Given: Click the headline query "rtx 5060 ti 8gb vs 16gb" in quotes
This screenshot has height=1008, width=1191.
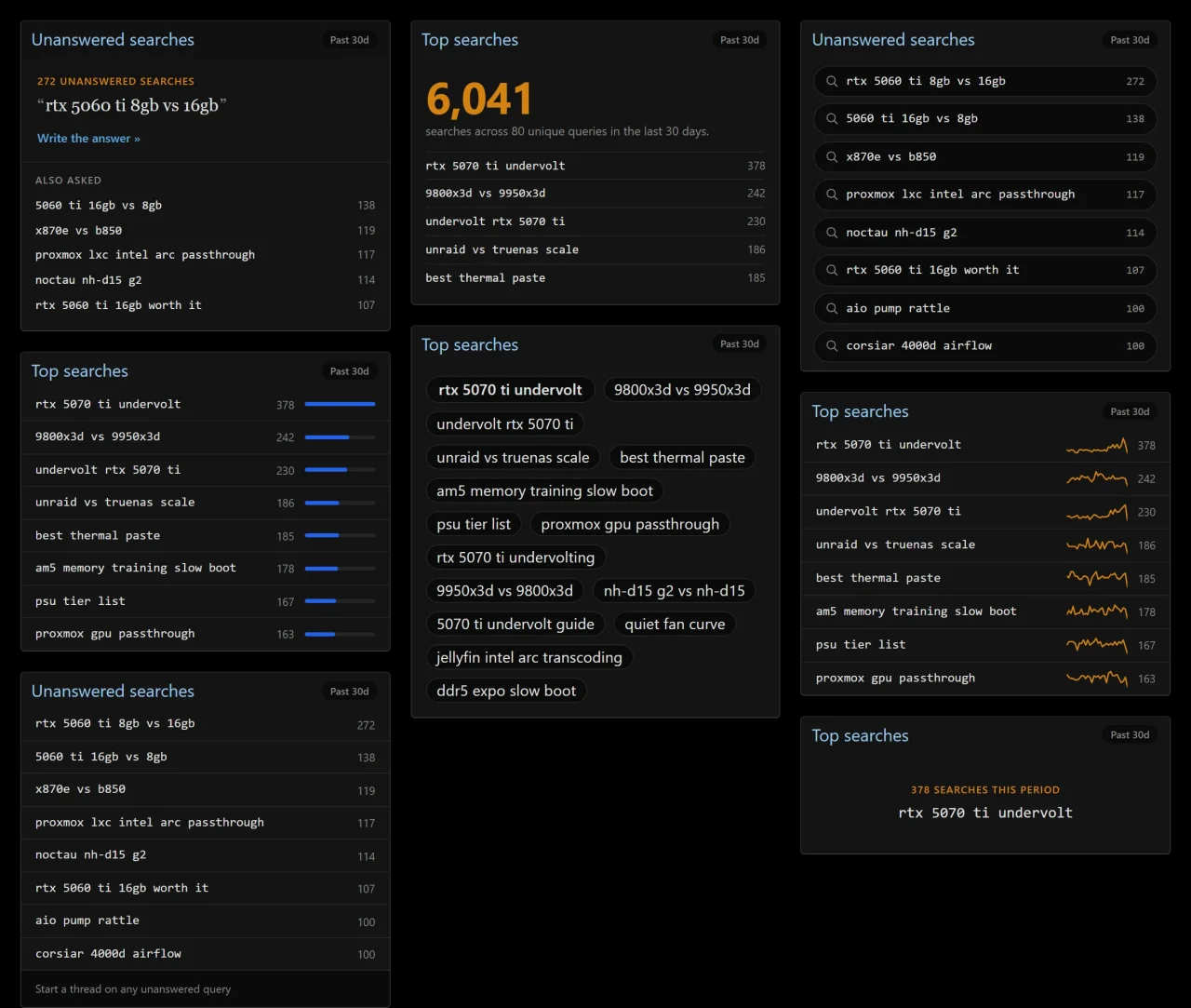Looking at the screenshot, I should (x=131, y=105).
